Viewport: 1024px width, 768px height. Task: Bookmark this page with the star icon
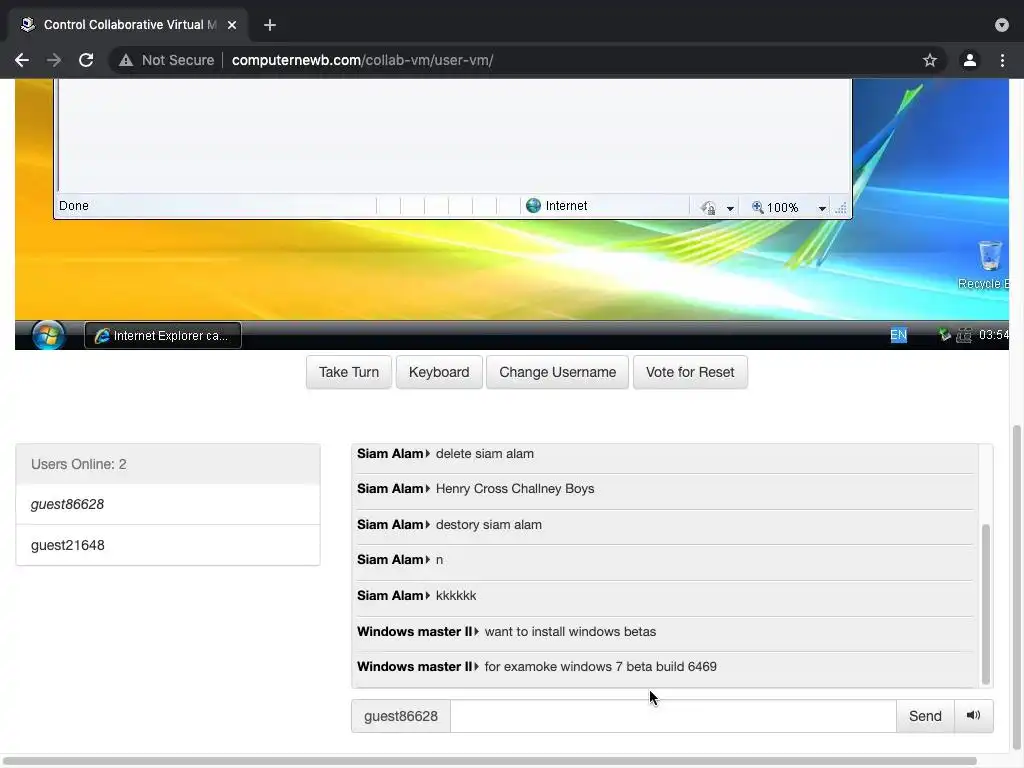pyautogui.click(x=930, y=60)
